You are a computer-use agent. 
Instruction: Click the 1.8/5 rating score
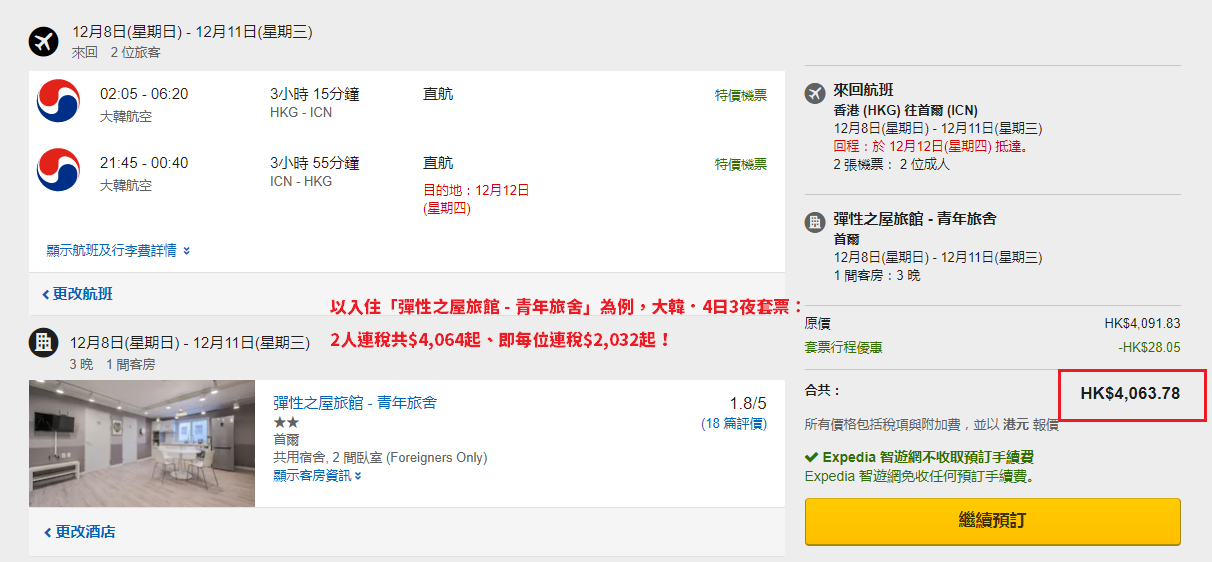pos(746,403)
